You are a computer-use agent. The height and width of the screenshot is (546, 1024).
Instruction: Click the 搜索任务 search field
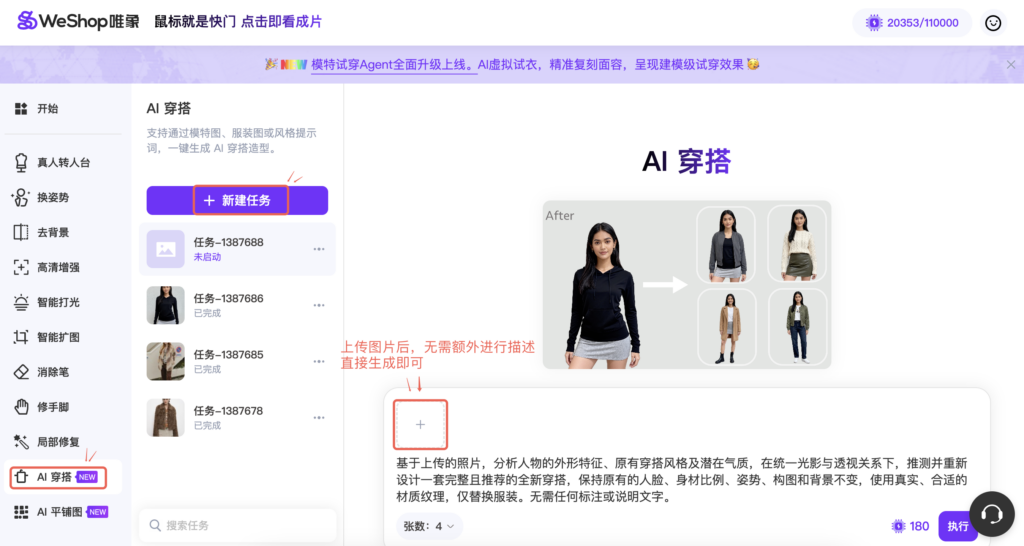[x=237, y=525]
